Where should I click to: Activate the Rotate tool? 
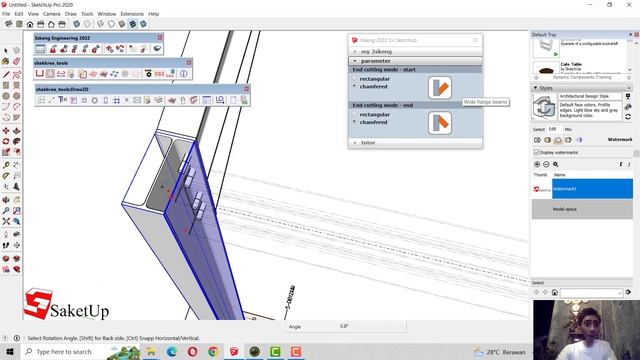coord(6,141)
